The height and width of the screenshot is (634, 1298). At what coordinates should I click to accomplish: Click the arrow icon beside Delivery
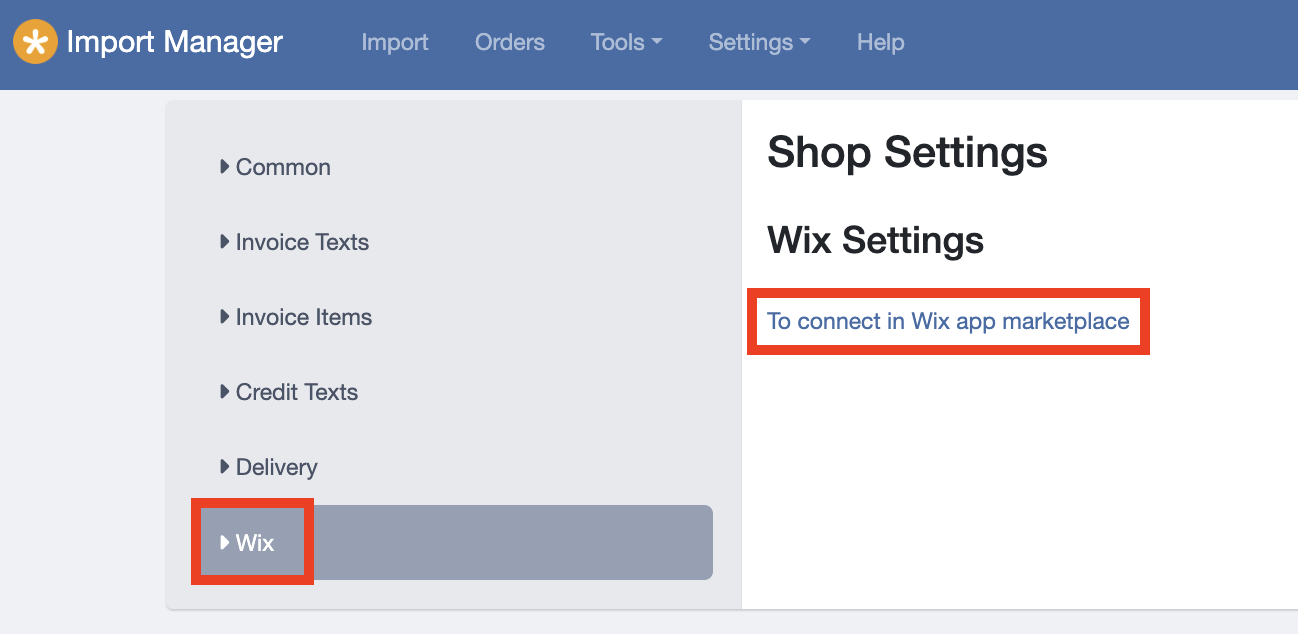pos(225,467)
